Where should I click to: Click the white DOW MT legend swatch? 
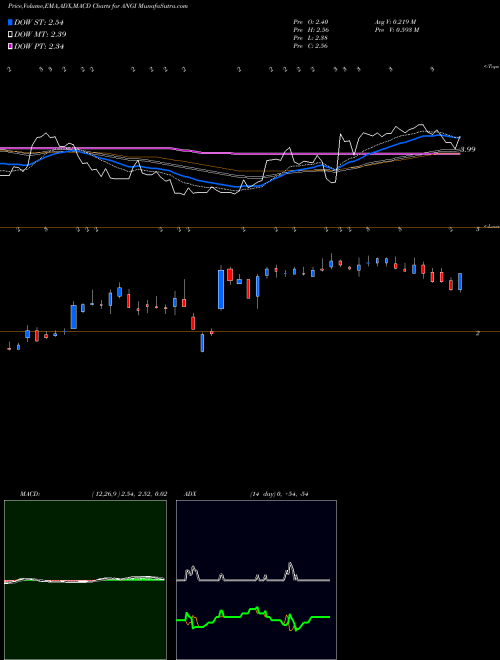(10, 34)
